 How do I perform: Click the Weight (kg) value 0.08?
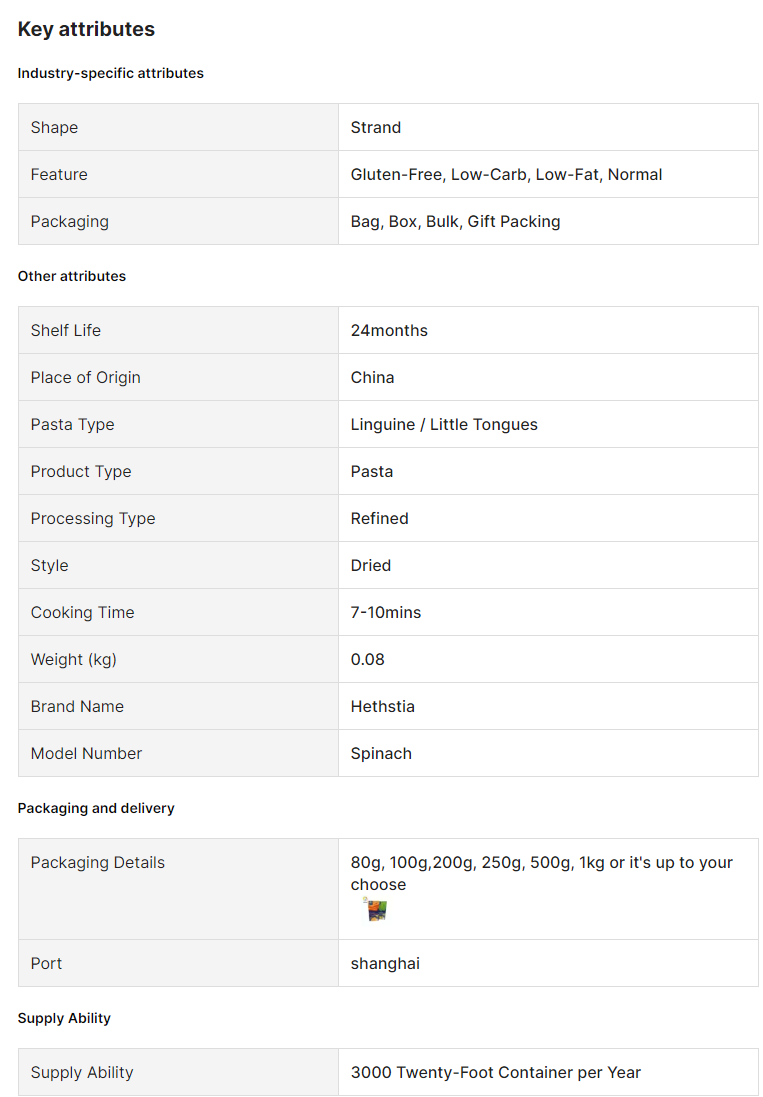click(x=367, y=659)
